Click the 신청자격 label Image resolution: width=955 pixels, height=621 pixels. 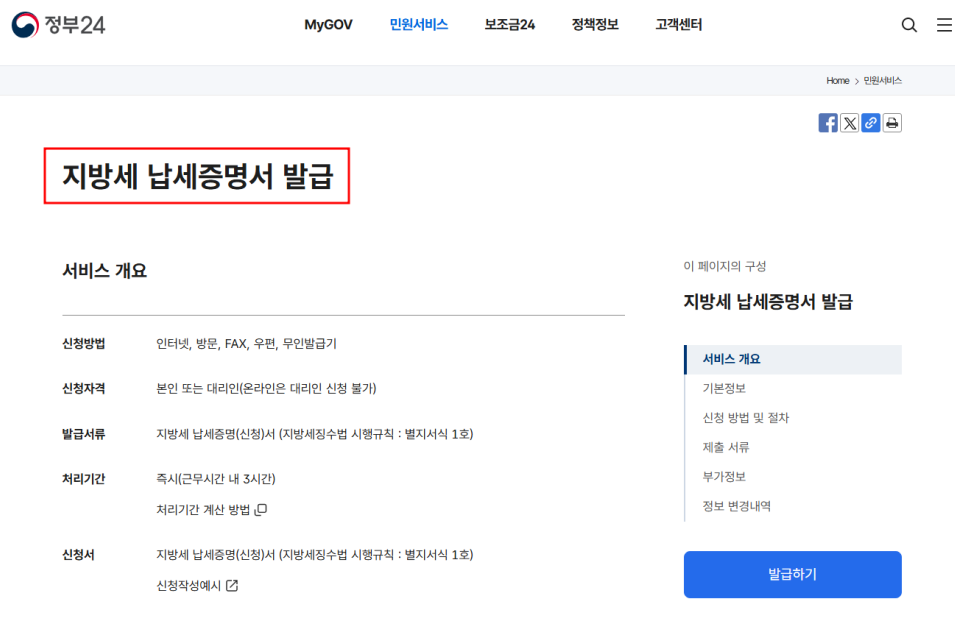tap(83, 388)
